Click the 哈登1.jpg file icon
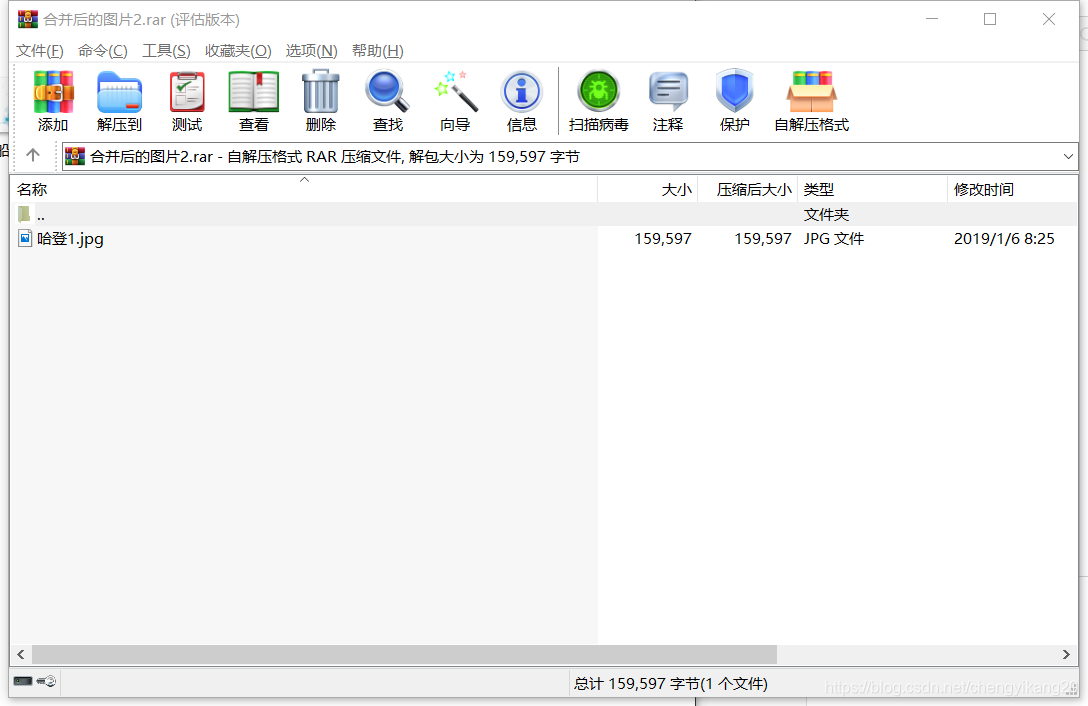 [25, 238]
